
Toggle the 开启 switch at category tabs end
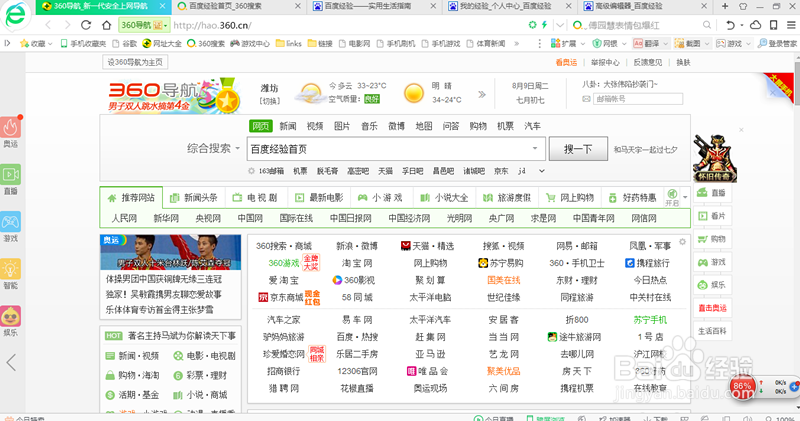(672, 197)
